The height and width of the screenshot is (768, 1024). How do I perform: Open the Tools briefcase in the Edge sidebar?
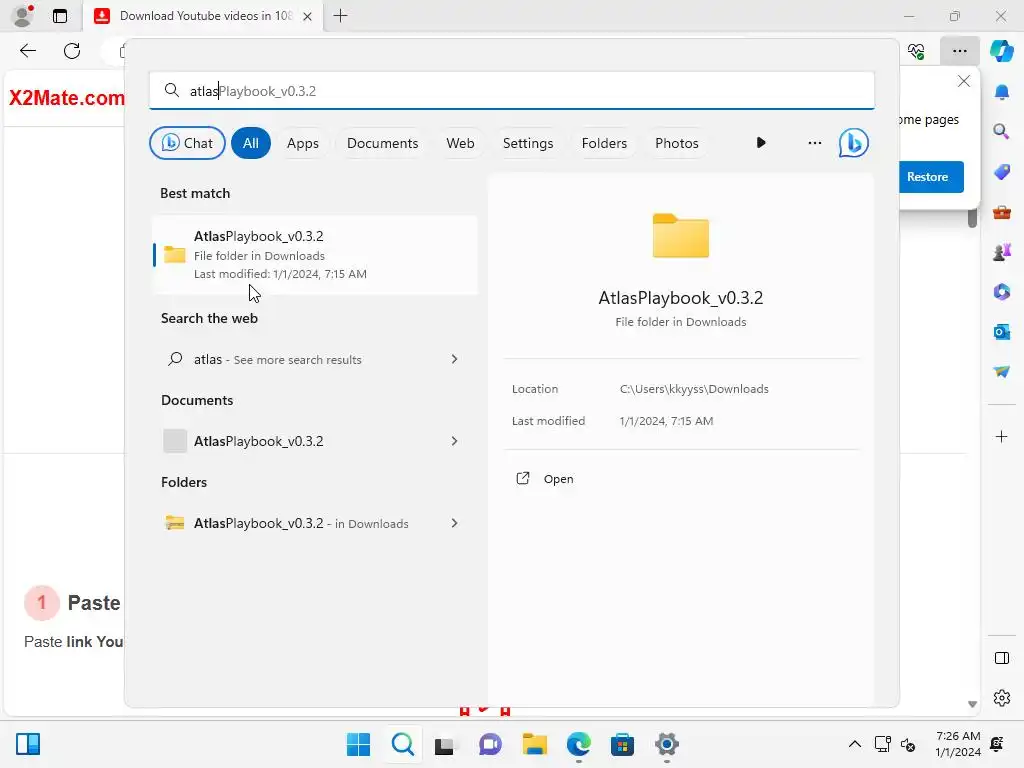(1001, 212)
